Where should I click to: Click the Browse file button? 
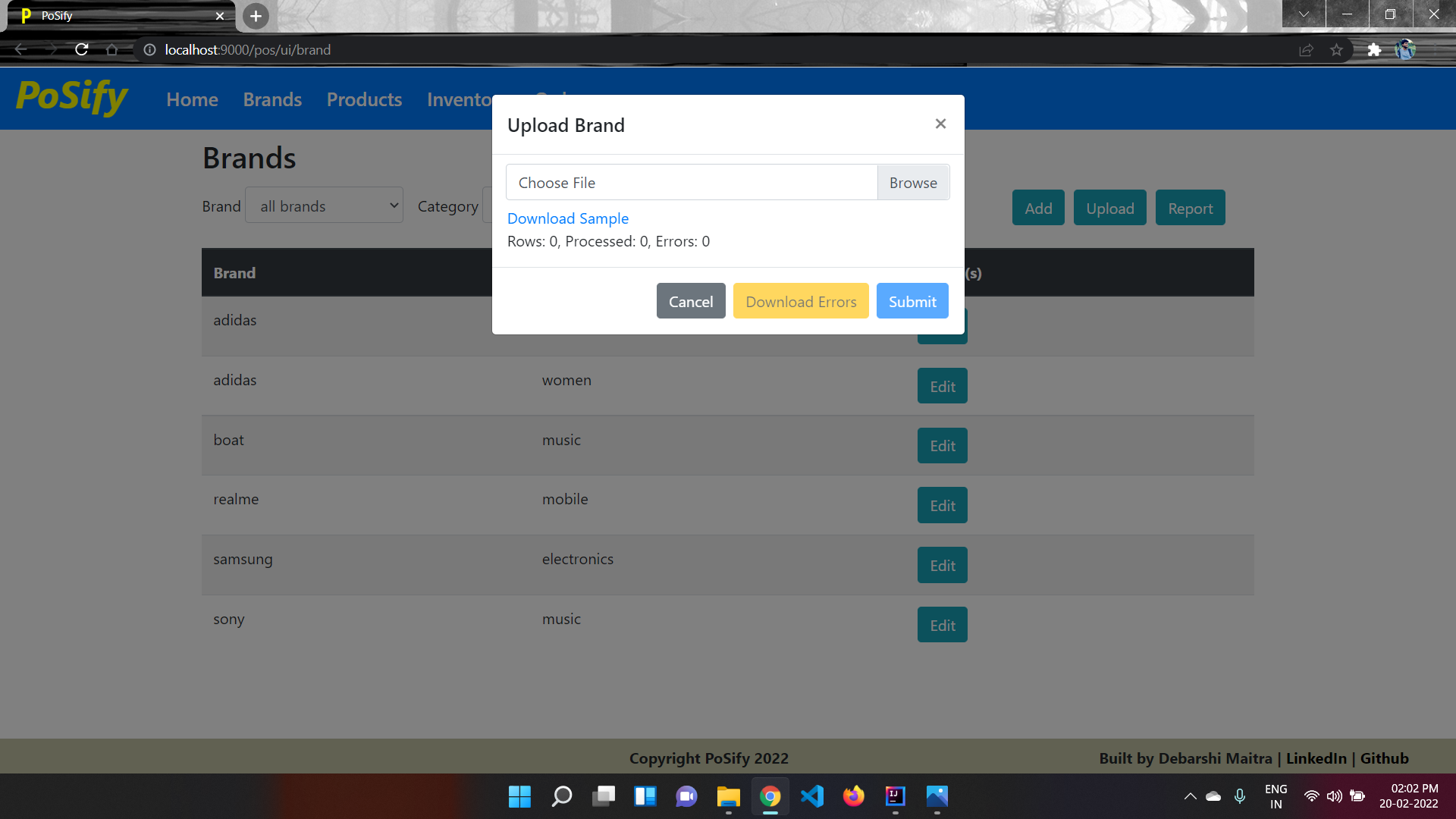(x=913, y=183)
